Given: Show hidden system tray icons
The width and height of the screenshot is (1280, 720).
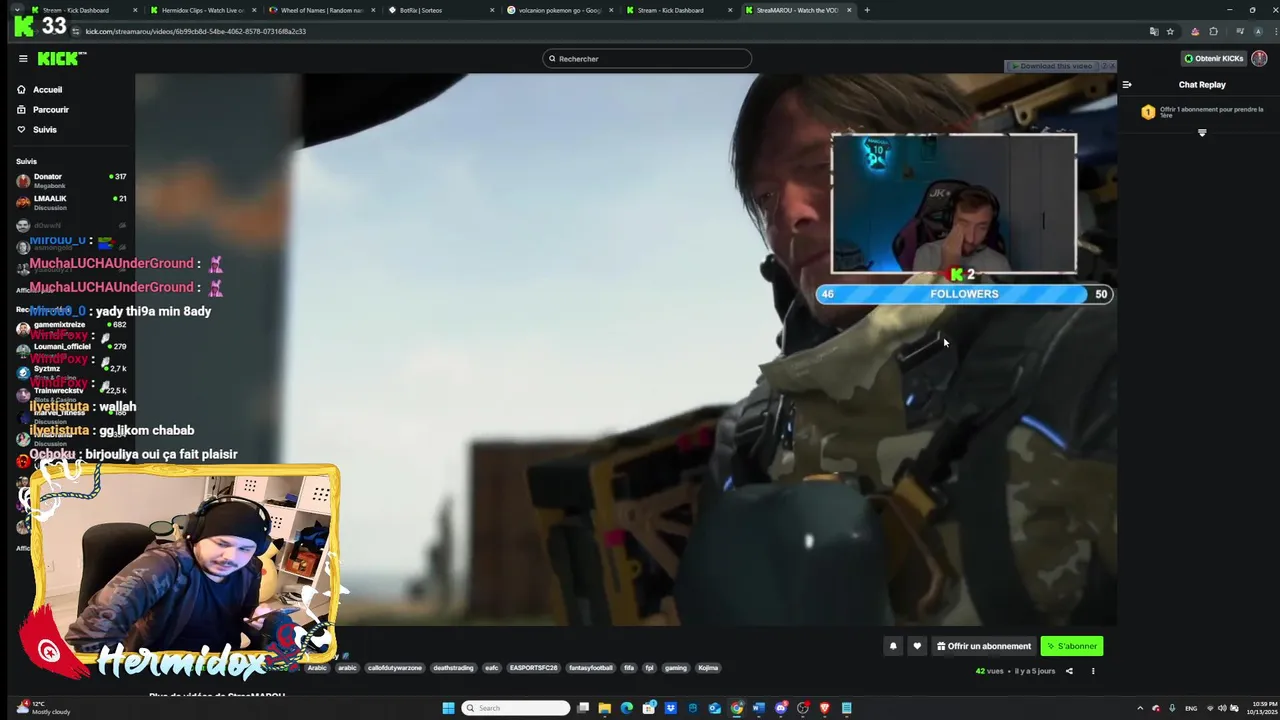Looking at the screenshot, I should coord(1140,708).
